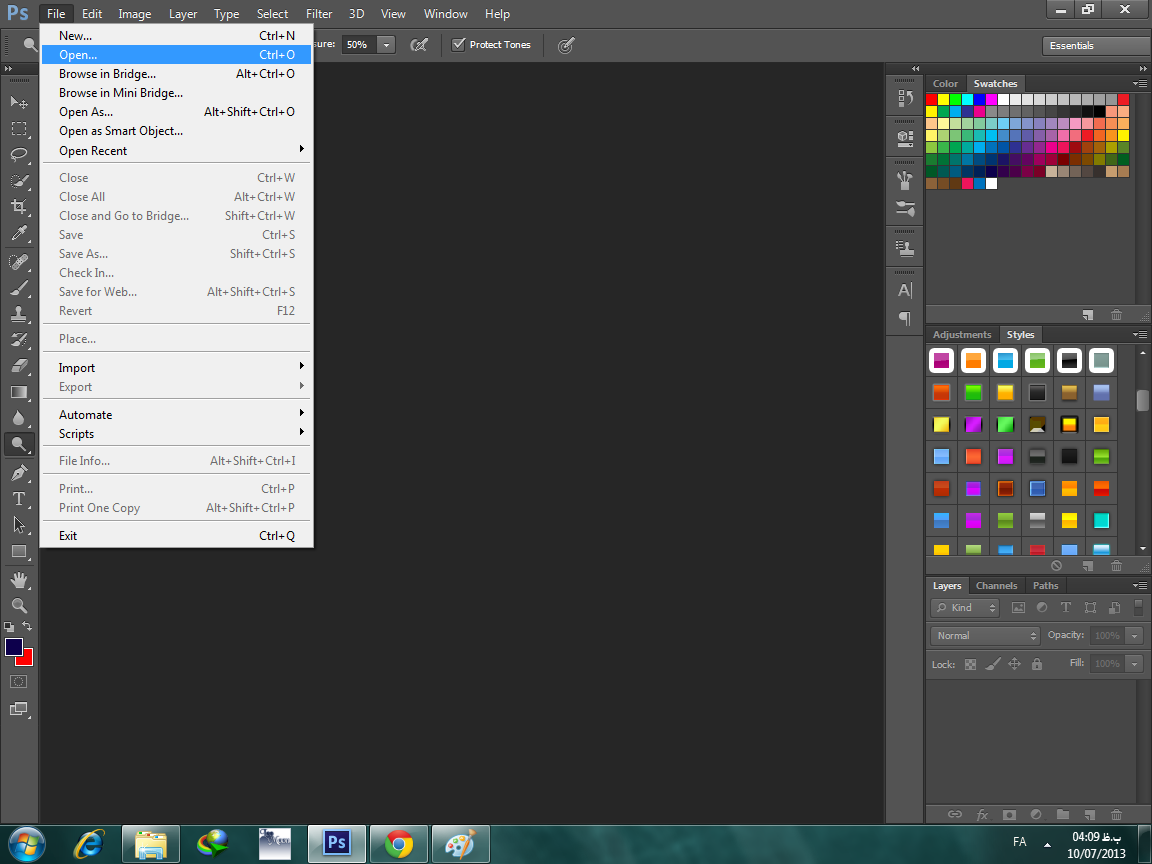This screenshot has width=1152, height=864.
Task: Select the Rectangular Marquee tool
Action: pos(19,129)
